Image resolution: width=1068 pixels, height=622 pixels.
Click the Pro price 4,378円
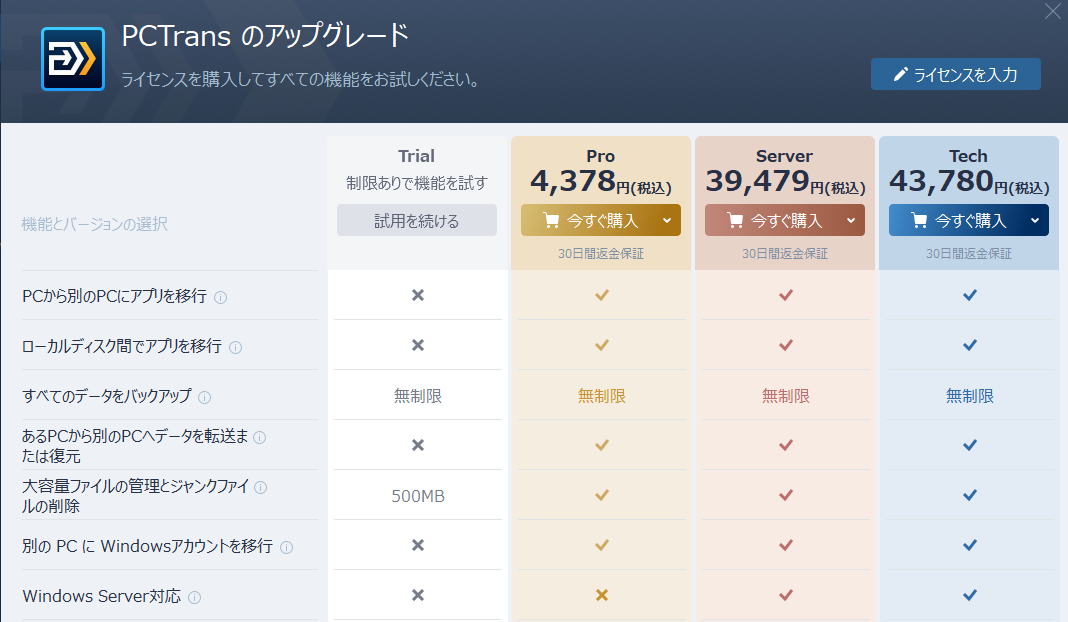tap(601, 182)
